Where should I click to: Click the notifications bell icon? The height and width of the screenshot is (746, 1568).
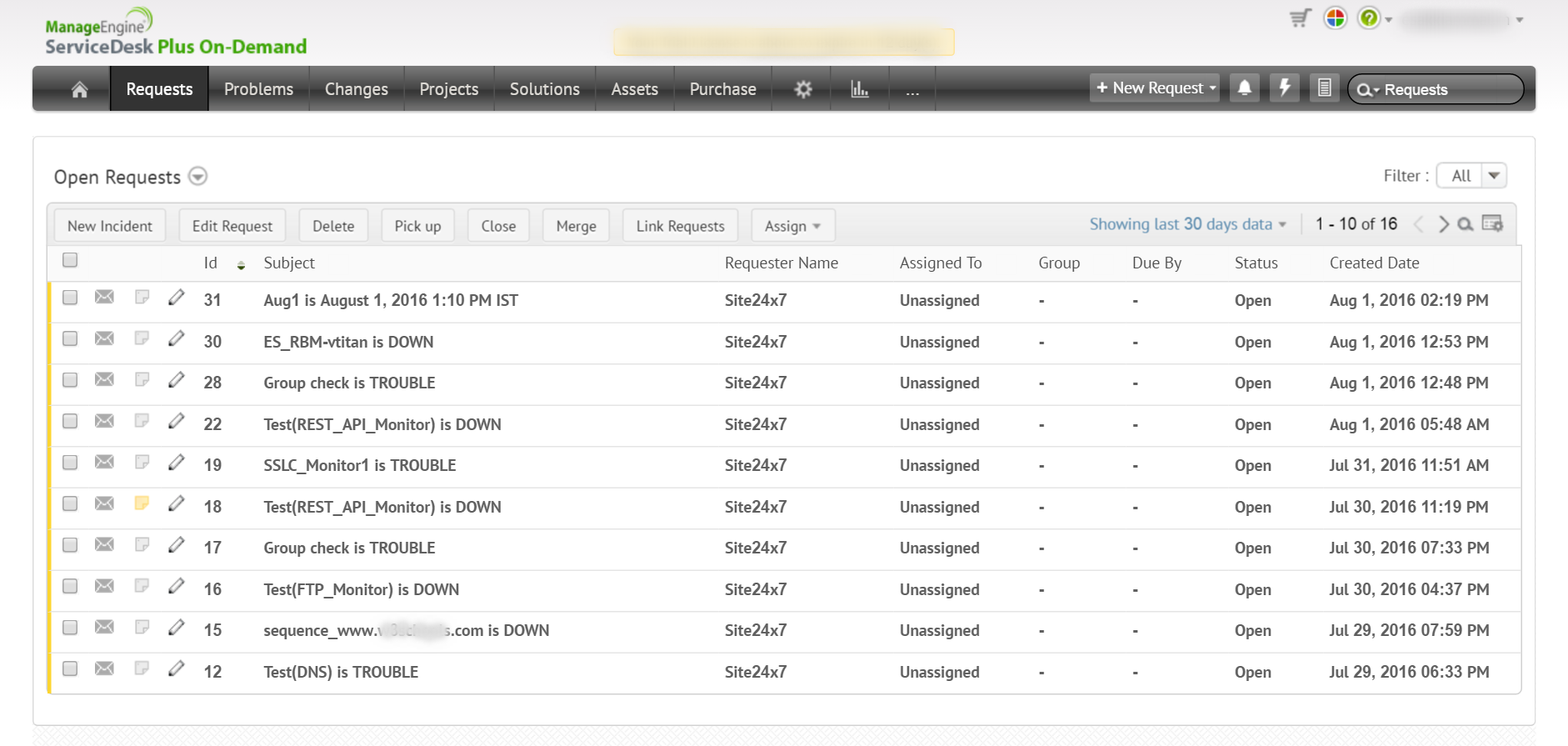pos(1244,88)
